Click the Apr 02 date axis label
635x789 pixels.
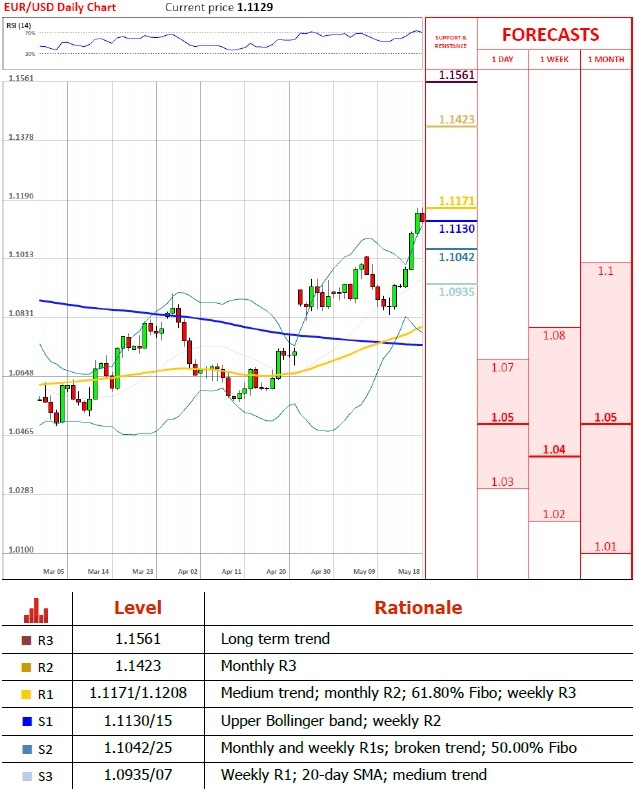(188, 572)
